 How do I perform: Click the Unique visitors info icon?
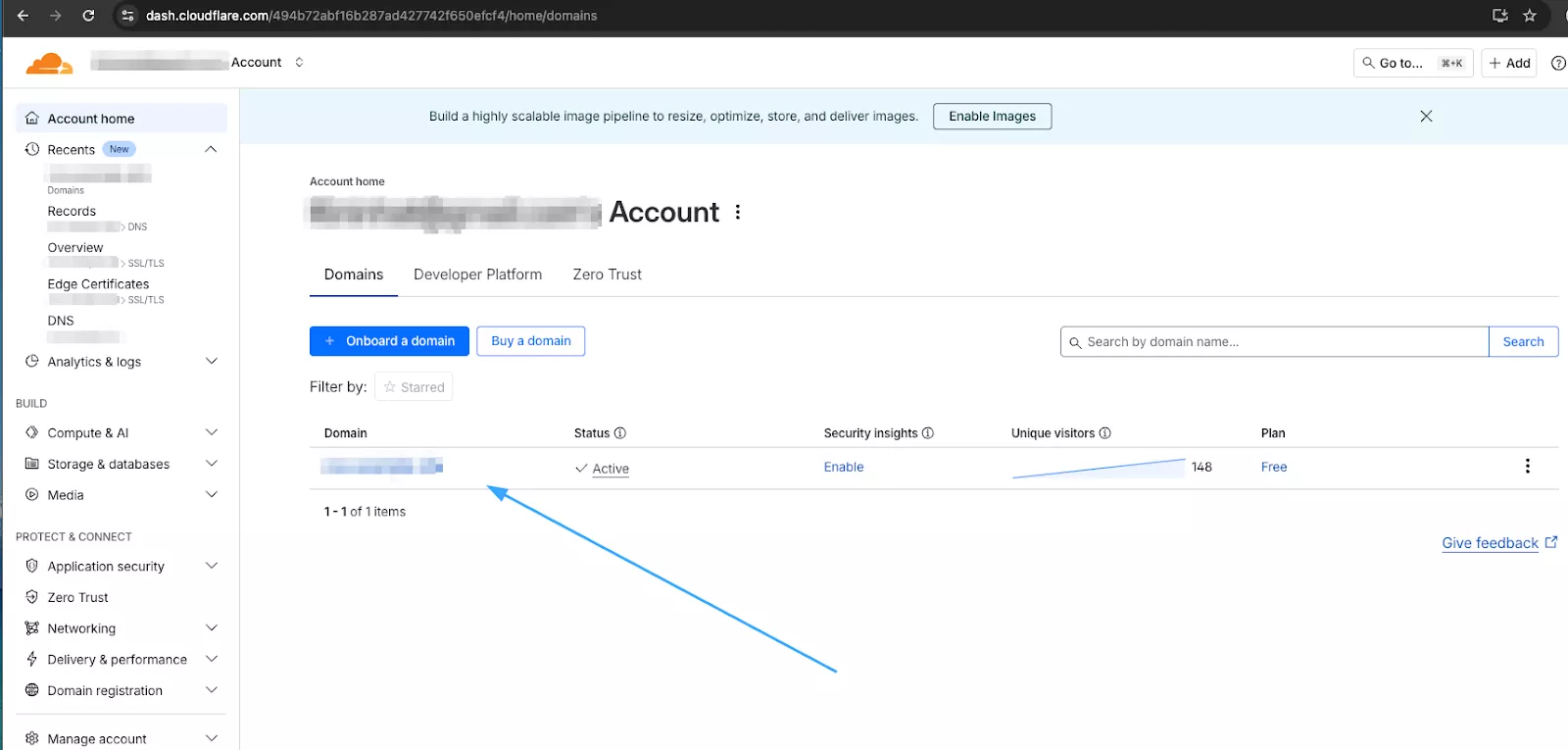1105,433
